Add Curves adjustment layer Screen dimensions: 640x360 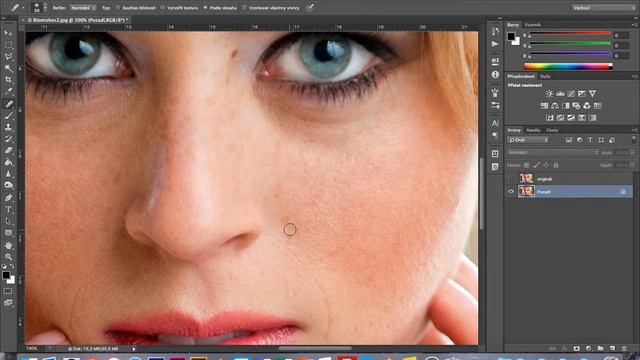pyautogui.click(x=571, y=94)
